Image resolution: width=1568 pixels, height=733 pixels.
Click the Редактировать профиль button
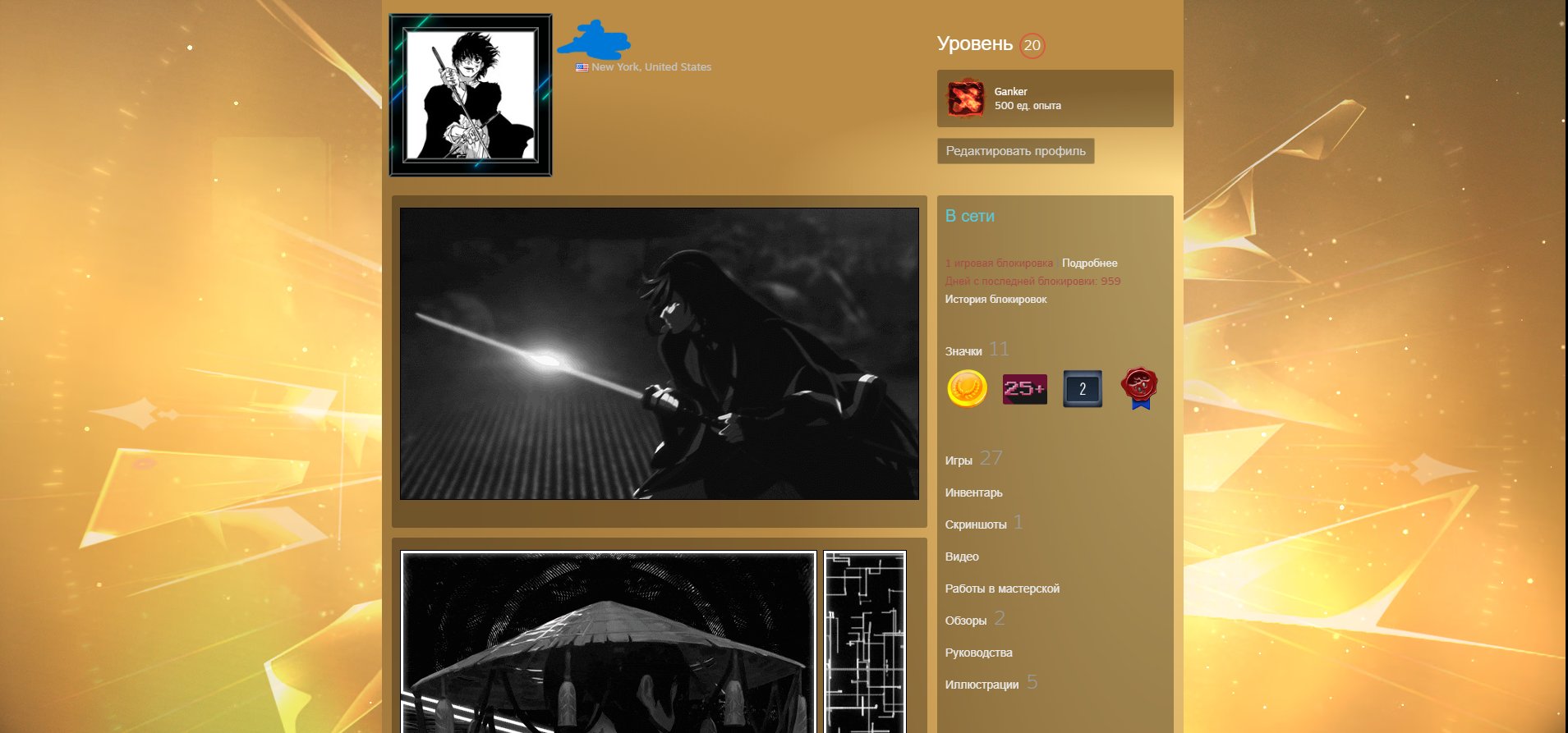coord(1015,151)
